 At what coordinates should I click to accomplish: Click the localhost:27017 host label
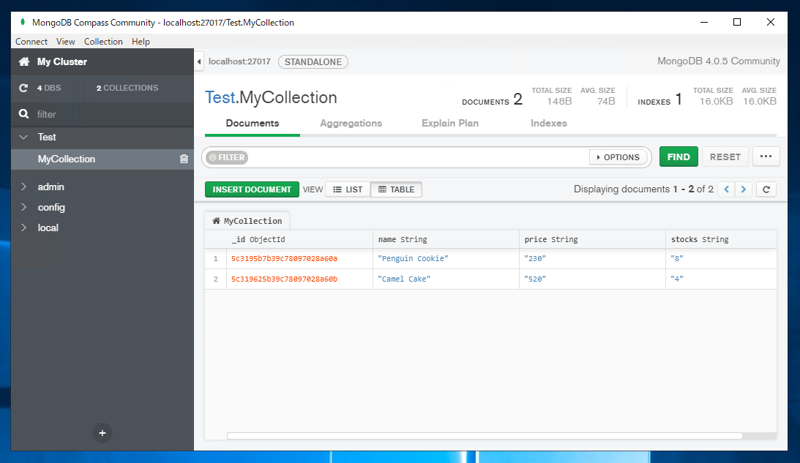(x=239, y=62)
